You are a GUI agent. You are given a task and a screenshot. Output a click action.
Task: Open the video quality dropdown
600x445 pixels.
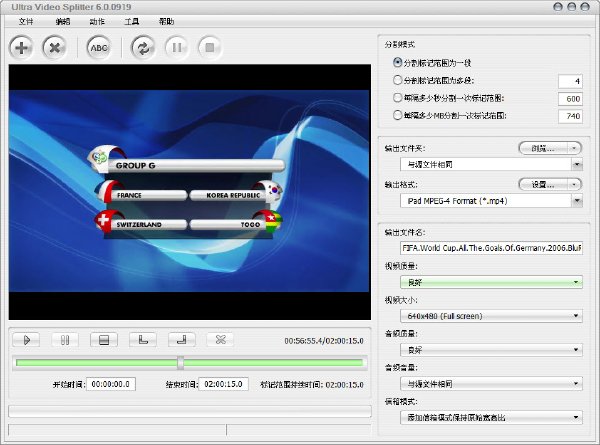[491, 282]
